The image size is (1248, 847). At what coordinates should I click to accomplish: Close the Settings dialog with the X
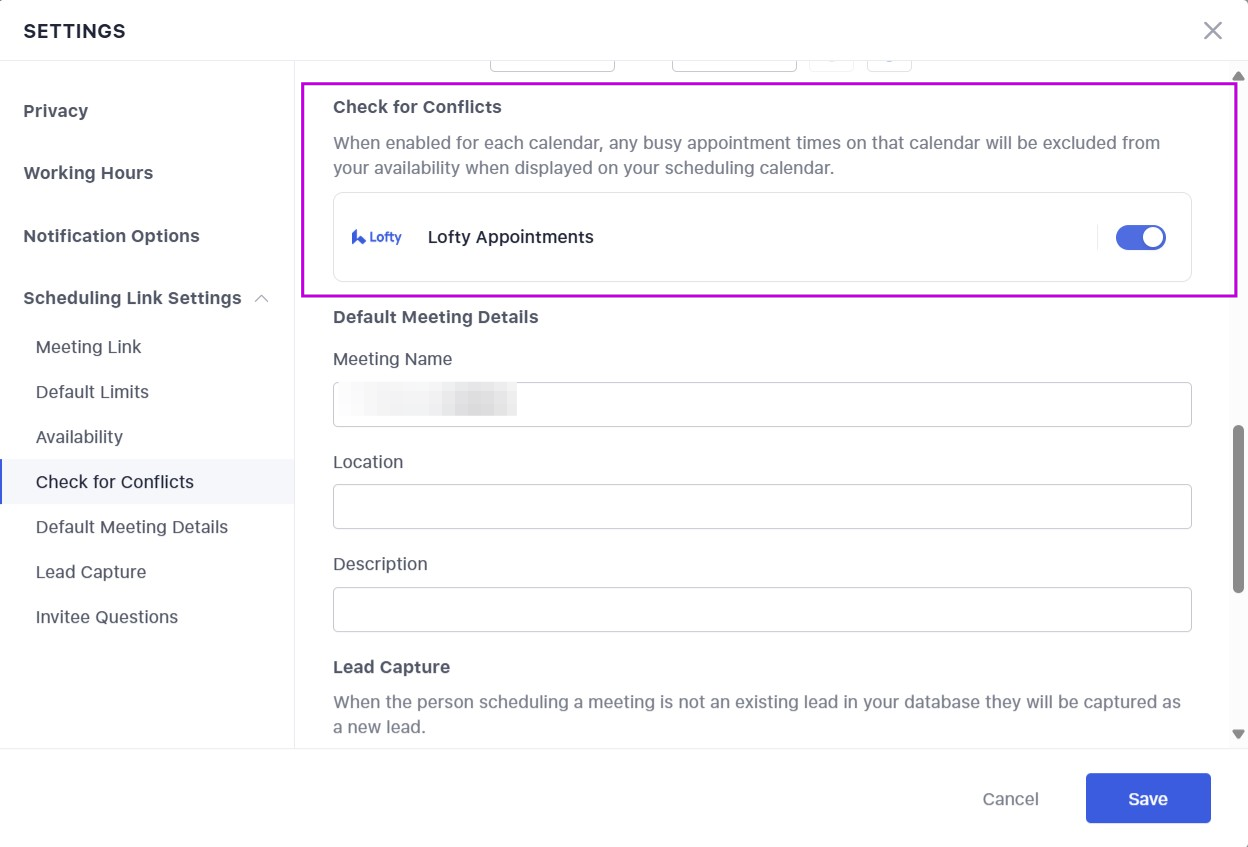click(1212, 31)
